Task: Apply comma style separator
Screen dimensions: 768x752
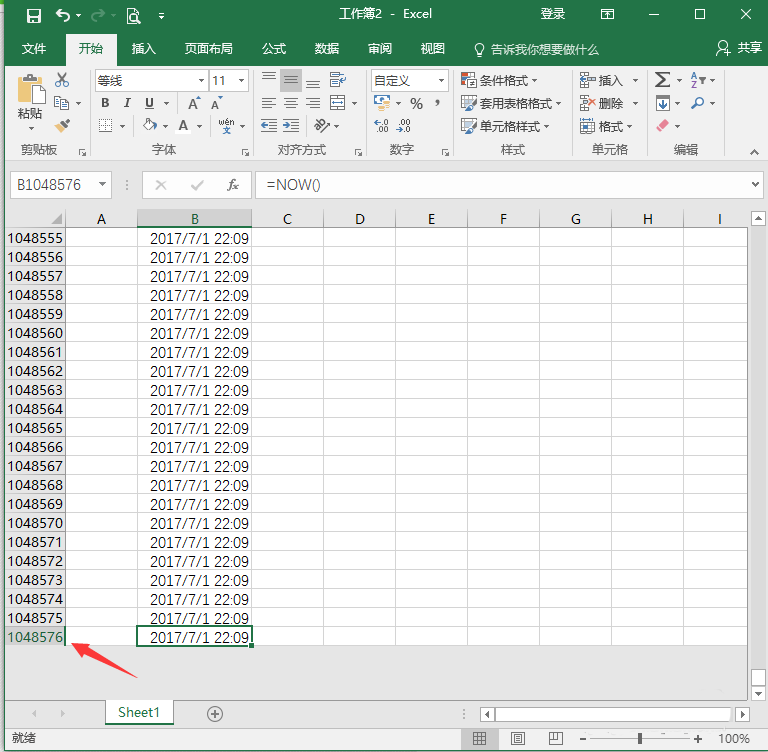Action: tap(437, 102)
